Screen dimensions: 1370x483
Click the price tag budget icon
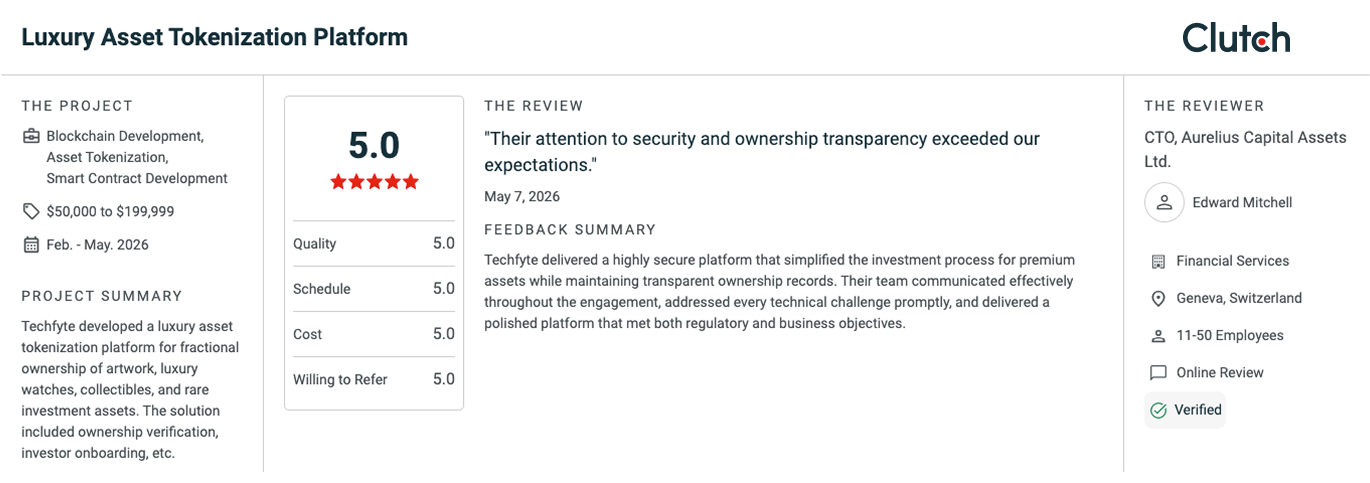[x=31, y=211]
